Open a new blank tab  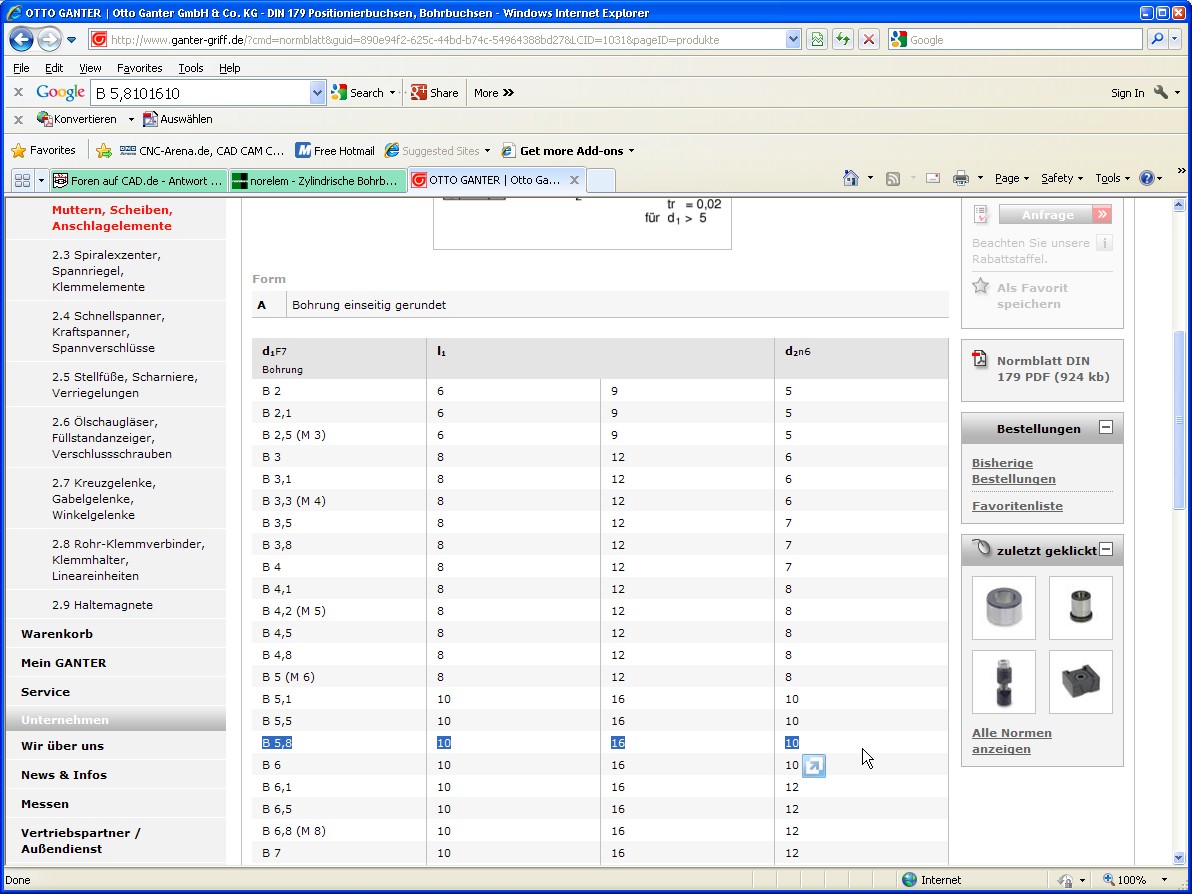pos(601,180)
